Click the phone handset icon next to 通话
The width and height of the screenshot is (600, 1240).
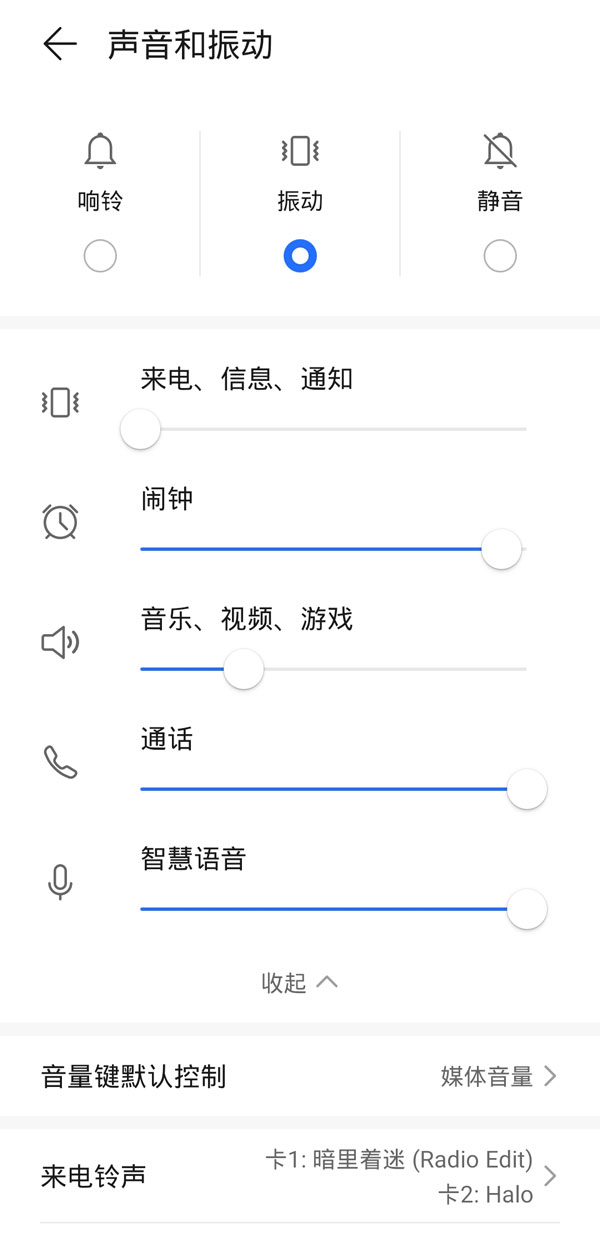(x=60, y=763)
